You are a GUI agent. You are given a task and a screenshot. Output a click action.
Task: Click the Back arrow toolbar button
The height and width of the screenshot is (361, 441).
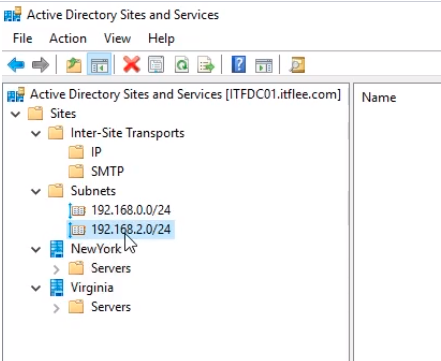pos(16,64)
